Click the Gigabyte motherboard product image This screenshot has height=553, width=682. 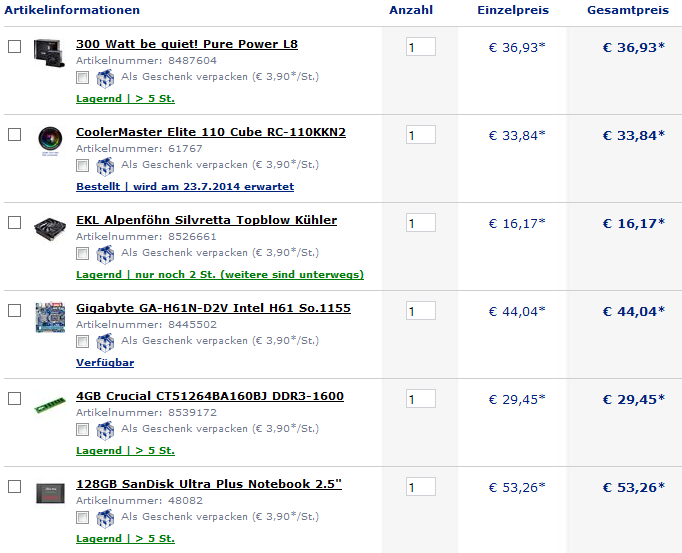(49, 317)
